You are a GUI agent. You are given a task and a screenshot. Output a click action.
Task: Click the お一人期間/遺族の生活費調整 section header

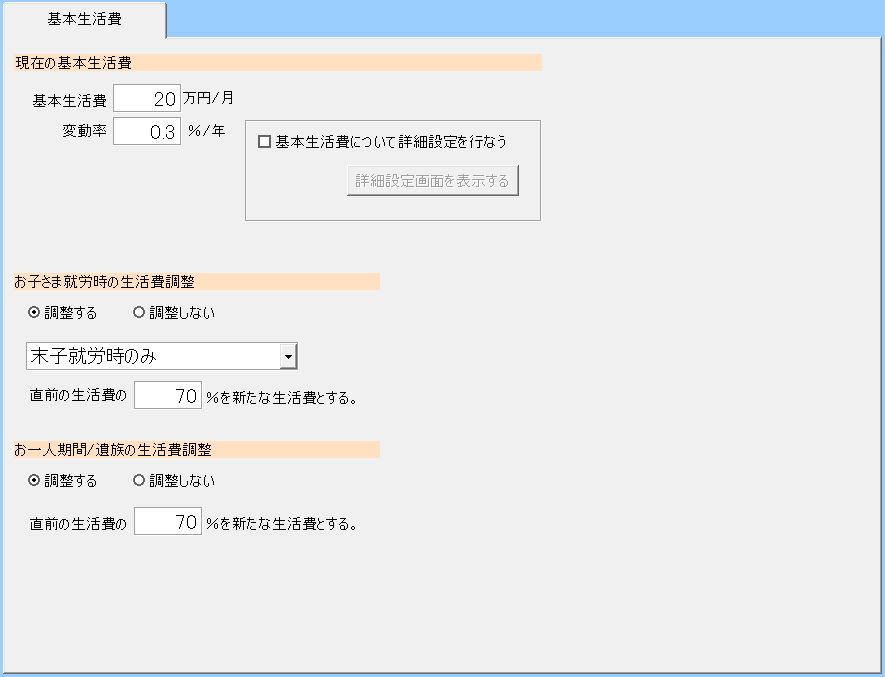[x=113, y=450]
